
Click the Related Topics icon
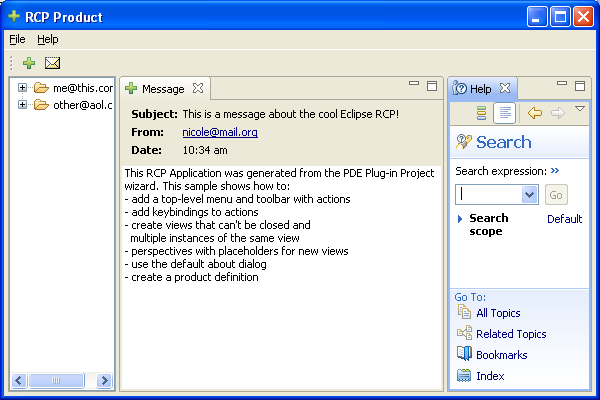tap(464, 333)
